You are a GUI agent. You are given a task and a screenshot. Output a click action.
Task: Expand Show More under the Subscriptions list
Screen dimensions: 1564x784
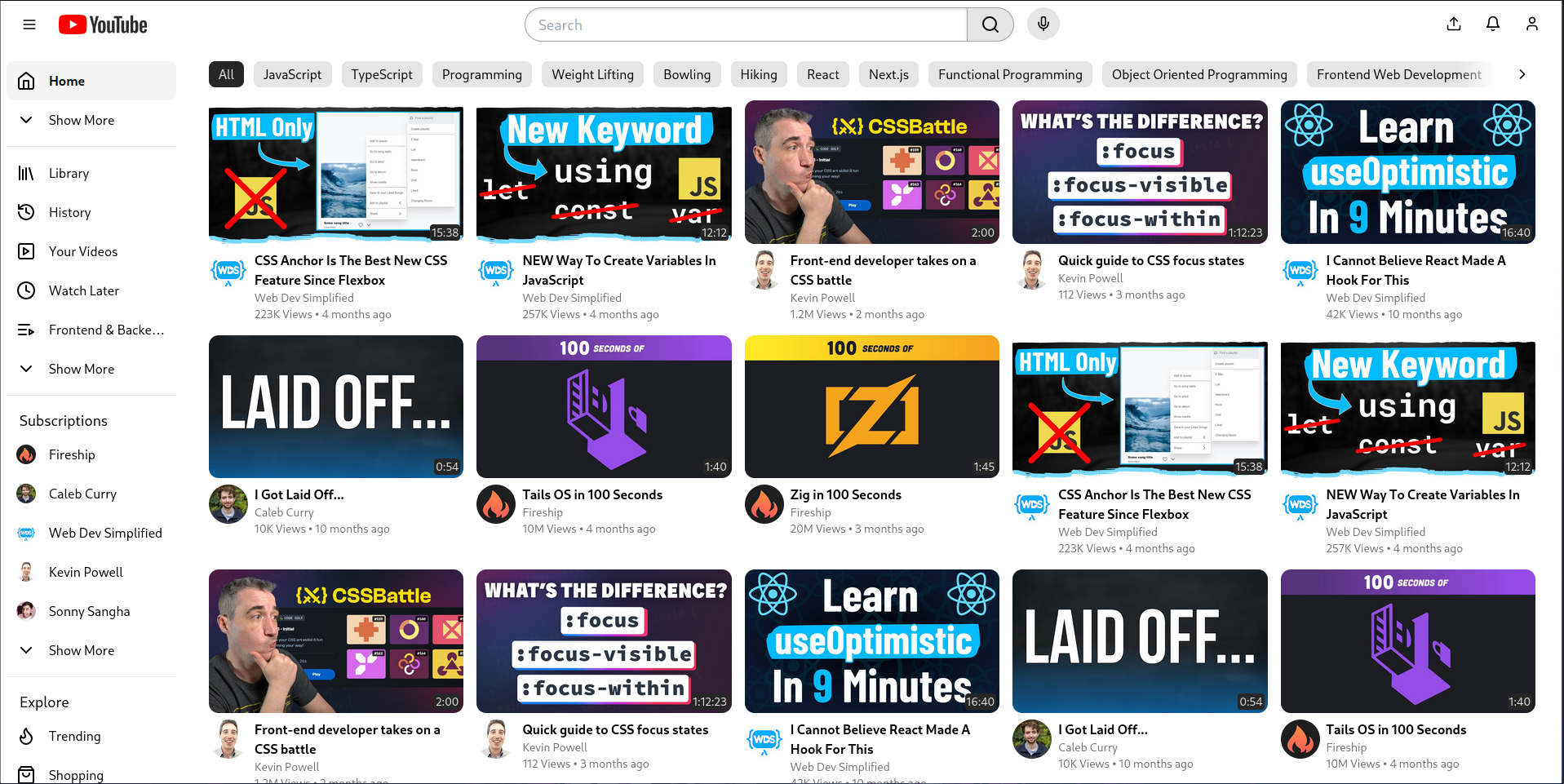point(91,650)
